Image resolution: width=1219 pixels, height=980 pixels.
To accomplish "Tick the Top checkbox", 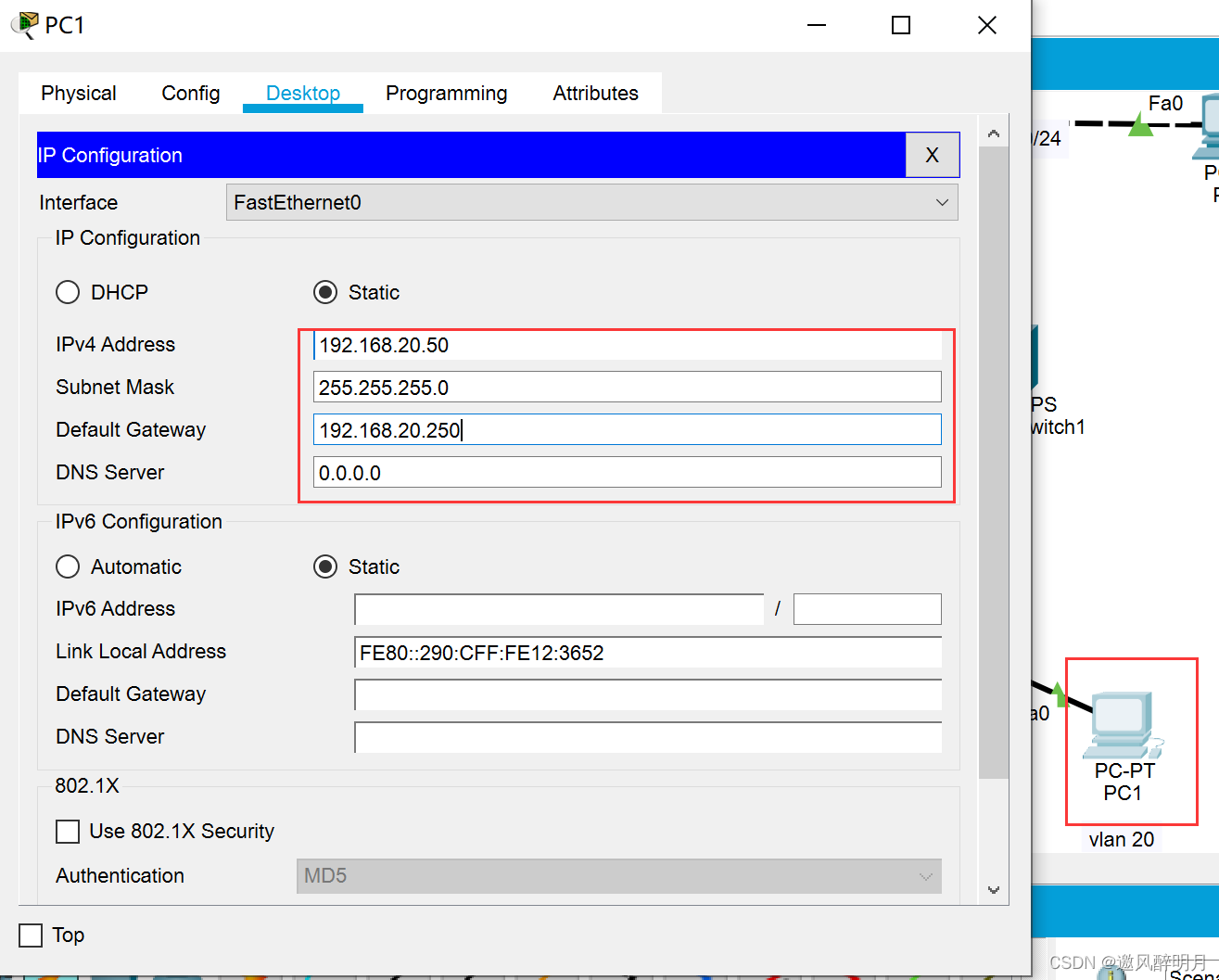I will 31,935.
